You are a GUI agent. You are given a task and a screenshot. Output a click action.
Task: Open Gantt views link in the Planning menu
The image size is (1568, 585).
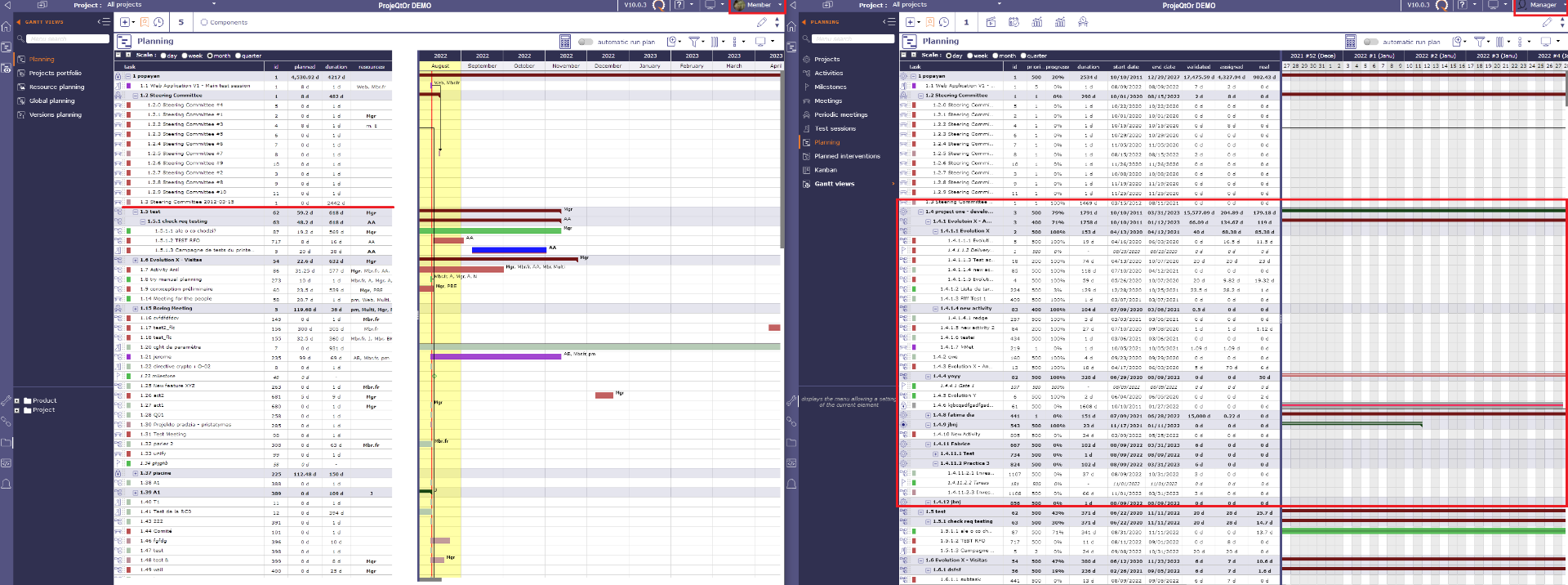coord(834,184)
